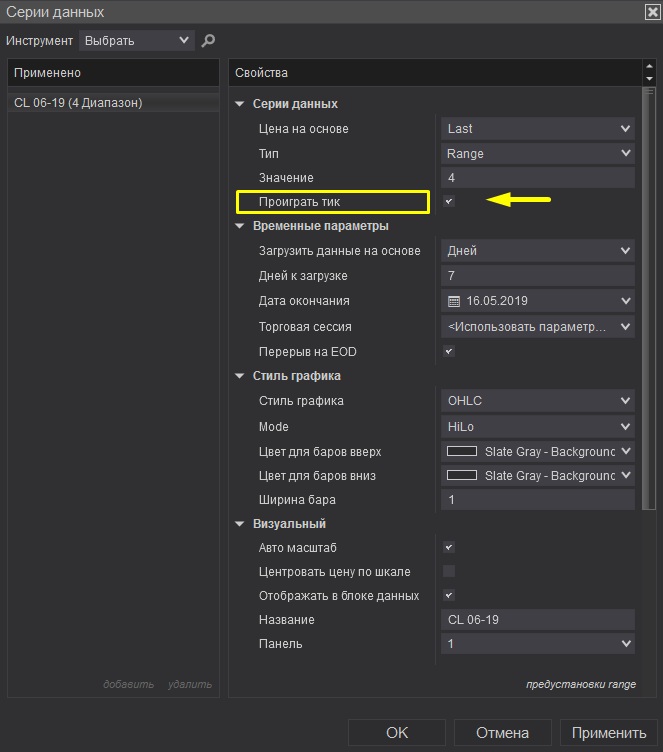Click the instrument search magnifier icon
Viewport: 663px width, 752px height.
(x=208, y=41)
